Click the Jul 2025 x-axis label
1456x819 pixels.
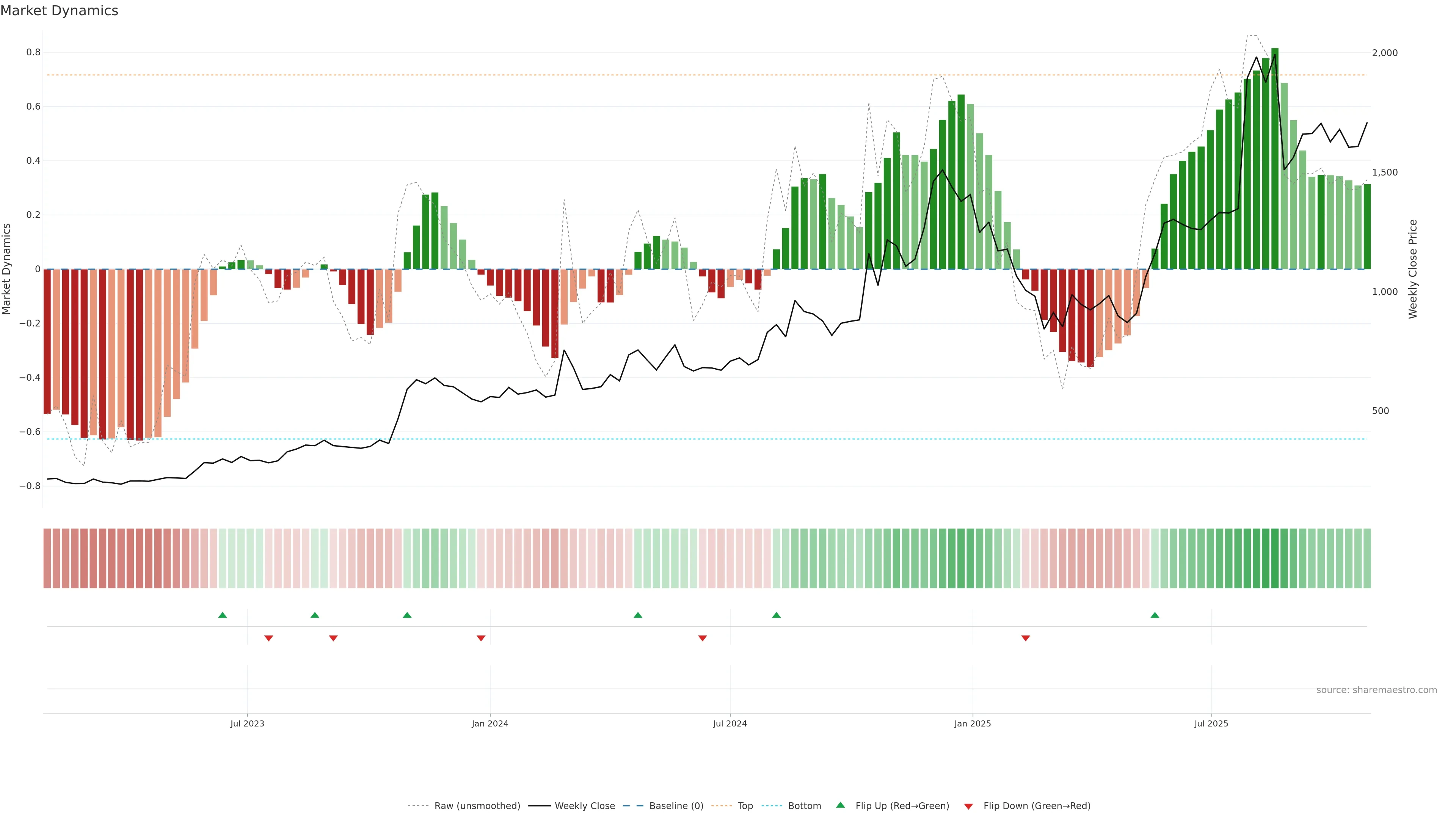coord(1211,723)
